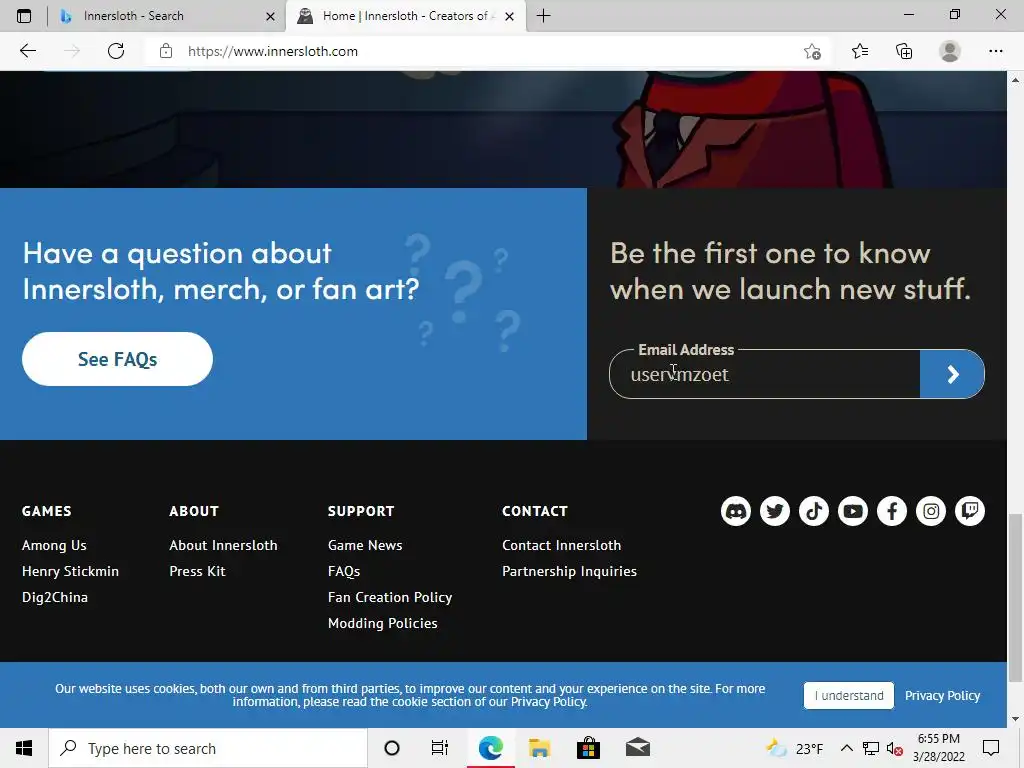Image resolution: width=1024 pixels, height=768 pixels.
Task: Open the Press Kit link
Action: click(197, 571)
